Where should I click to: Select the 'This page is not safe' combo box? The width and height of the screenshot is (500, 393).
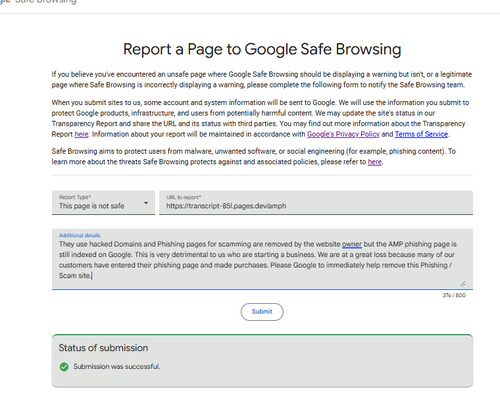click(x=103, y=203)
